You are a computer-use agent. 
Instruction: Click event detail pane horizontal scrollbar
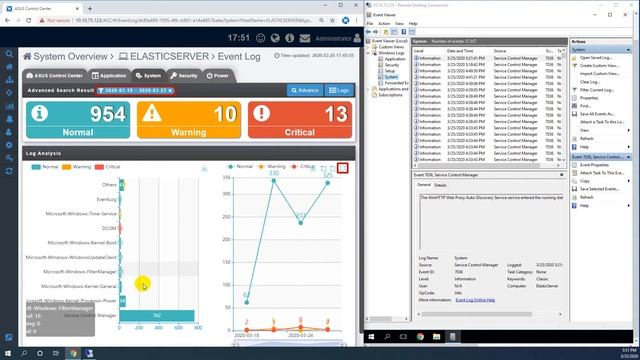point(490,314)
